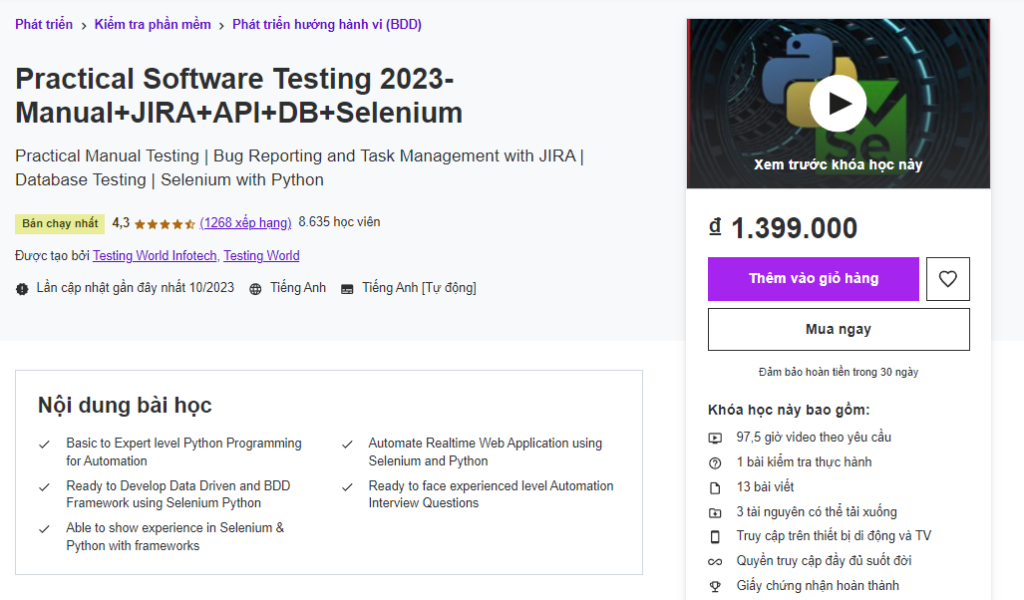Click the downloadable resources icon
1024x600 pixels.
[x=715, y=512]
